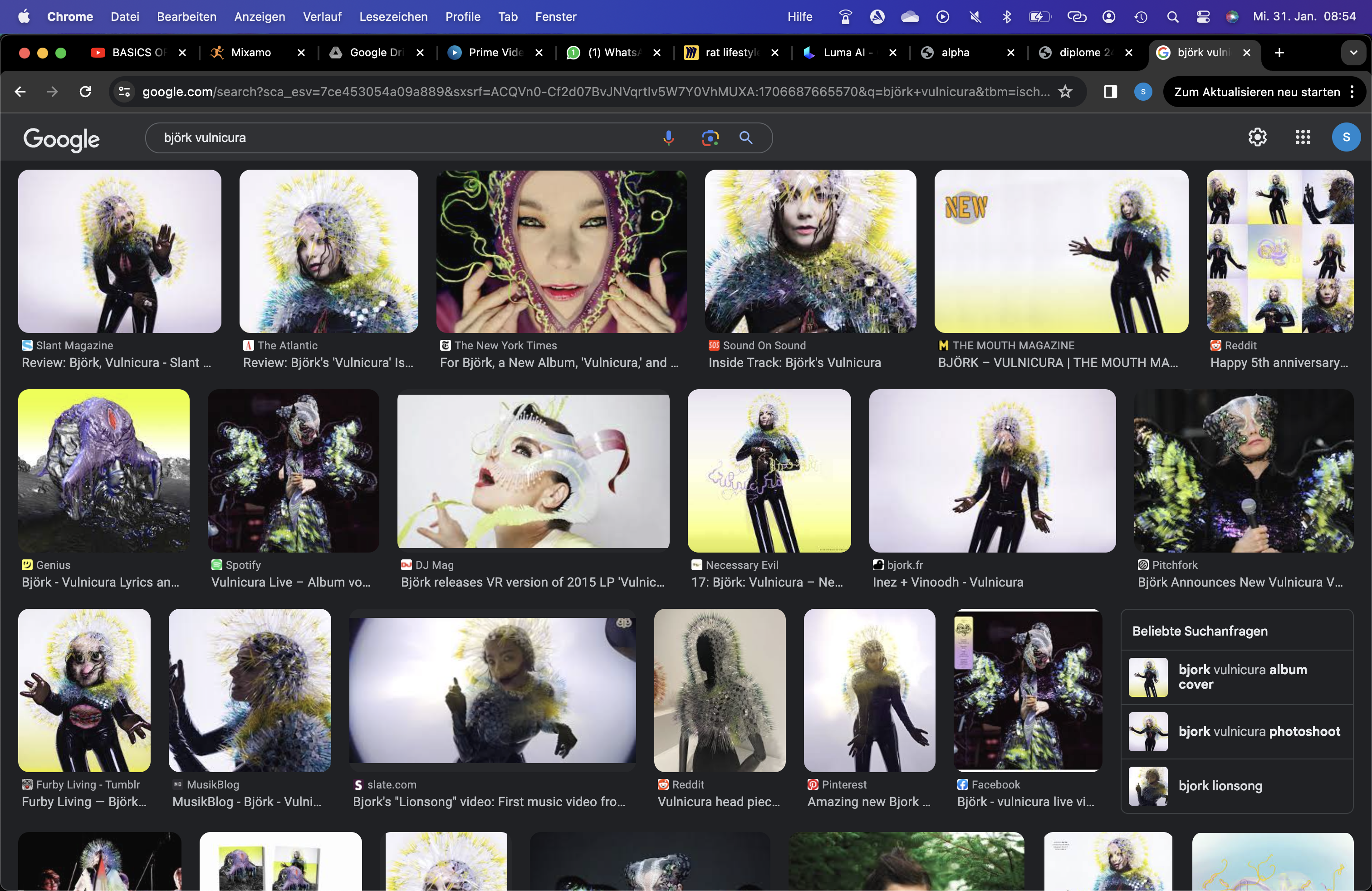Image resolution: width=1372 pixels, height=891 pixels.
Task: Close the Mixamo tab
Action: click(x=301, y=53)
